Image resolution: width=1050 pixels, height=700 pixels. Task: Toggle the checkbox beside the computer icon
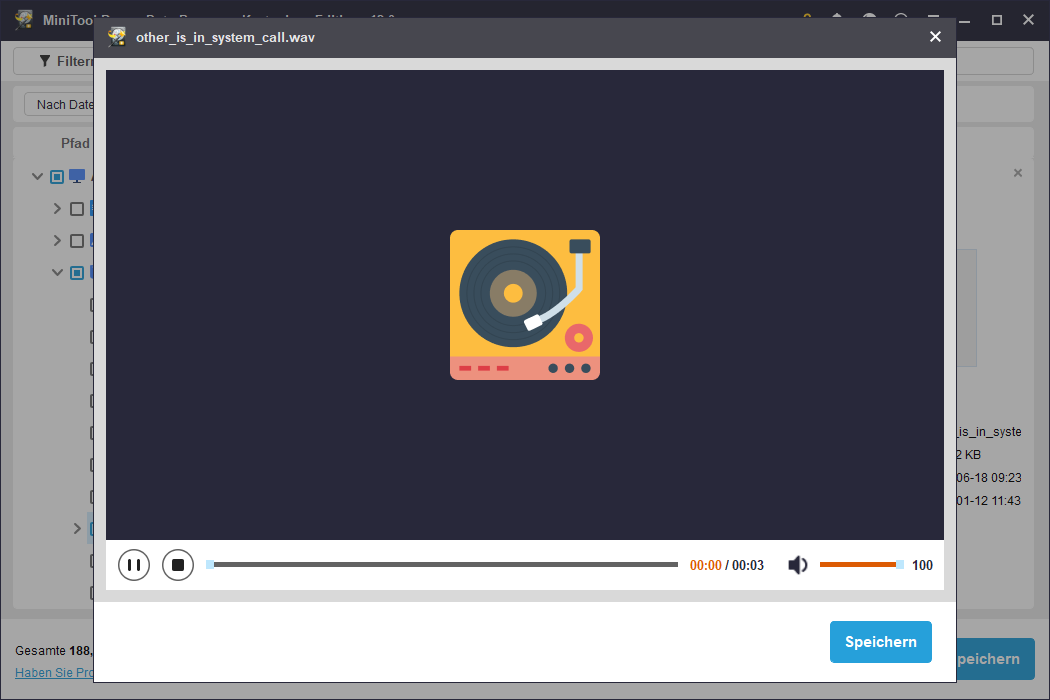(57, 177)
